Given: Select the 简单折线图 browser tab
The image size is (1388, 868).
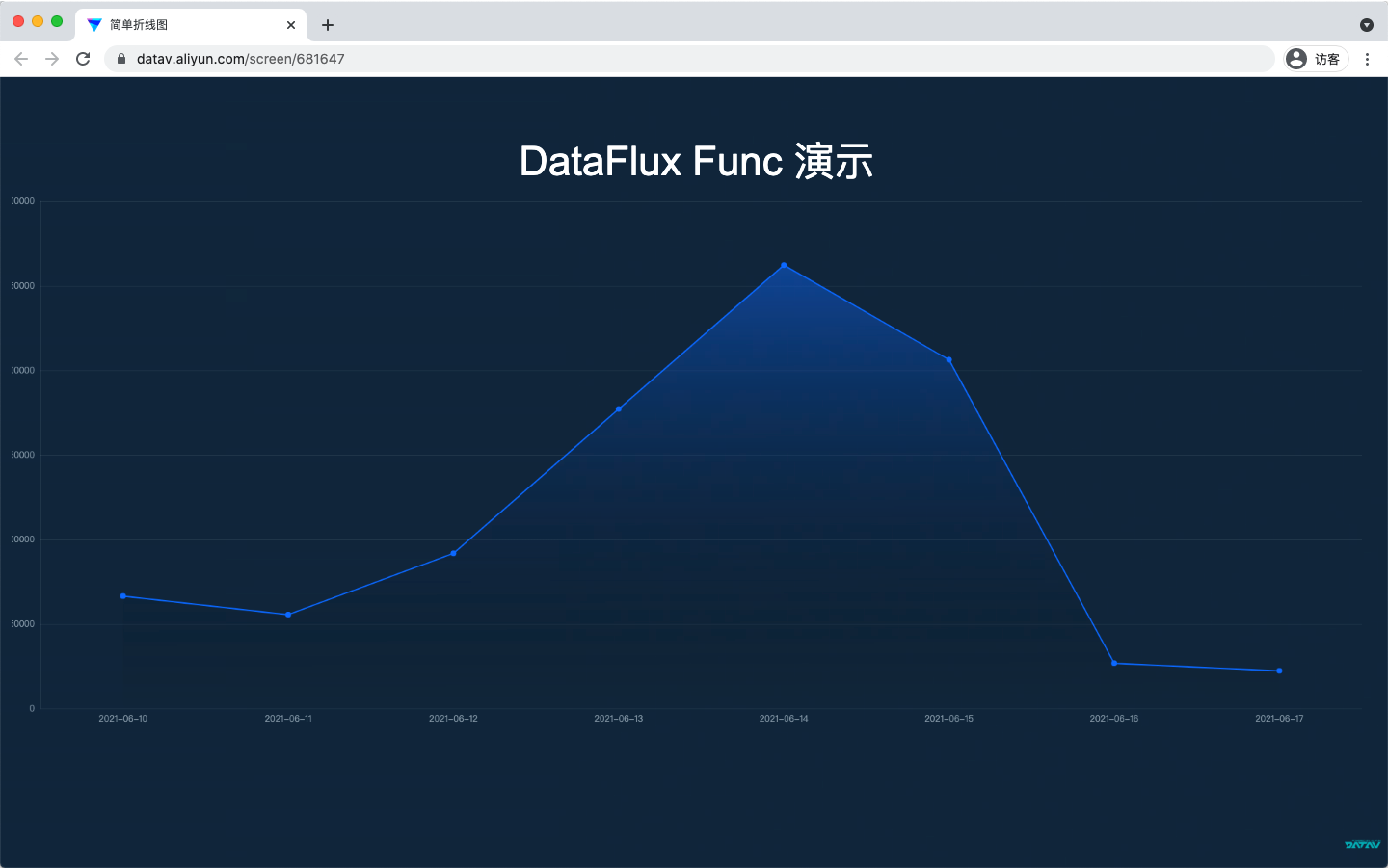Looking at the screenshot, I should 191,25.
